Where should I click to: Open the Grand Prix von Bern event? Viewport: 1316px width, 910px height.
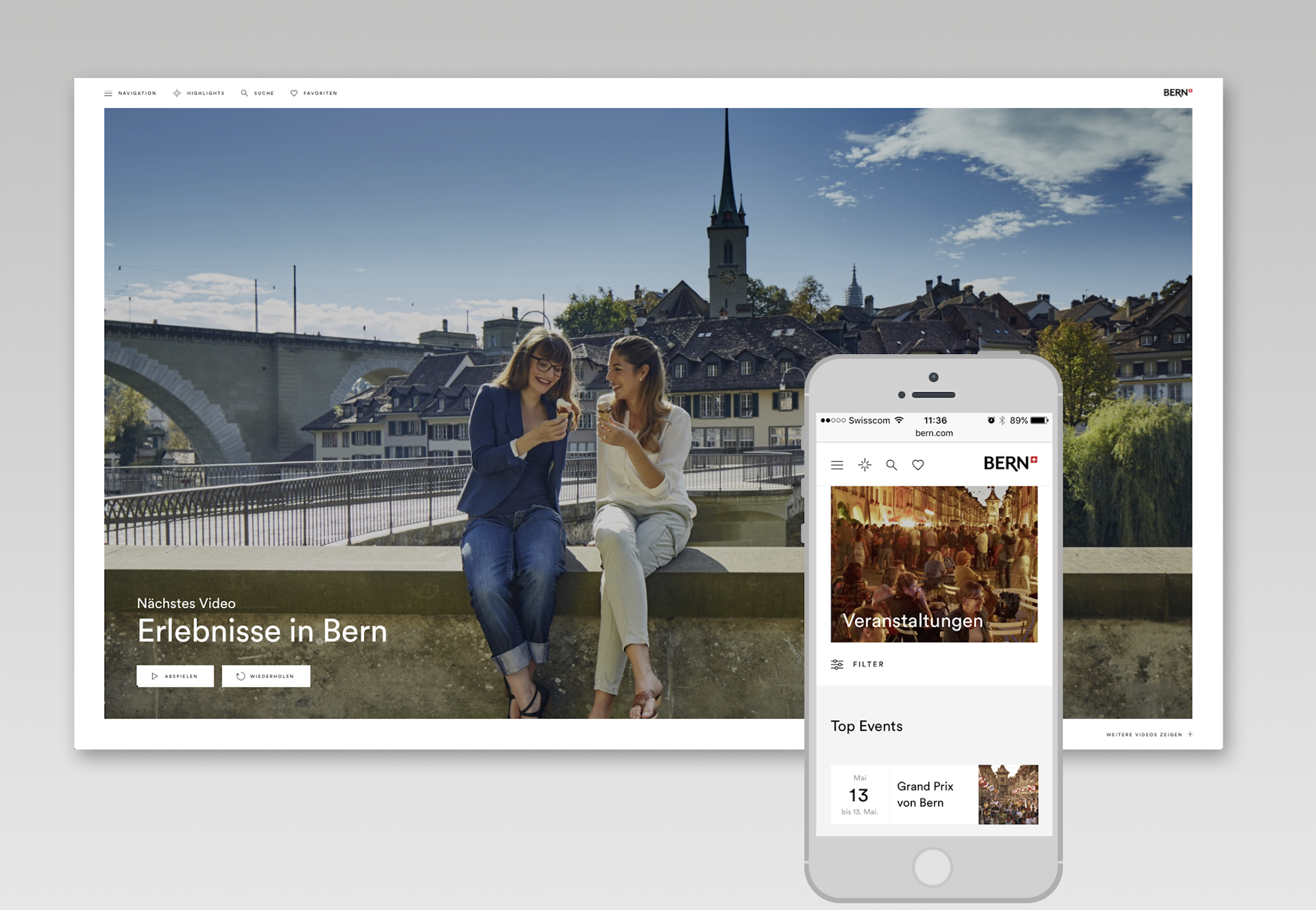[934, 795]
